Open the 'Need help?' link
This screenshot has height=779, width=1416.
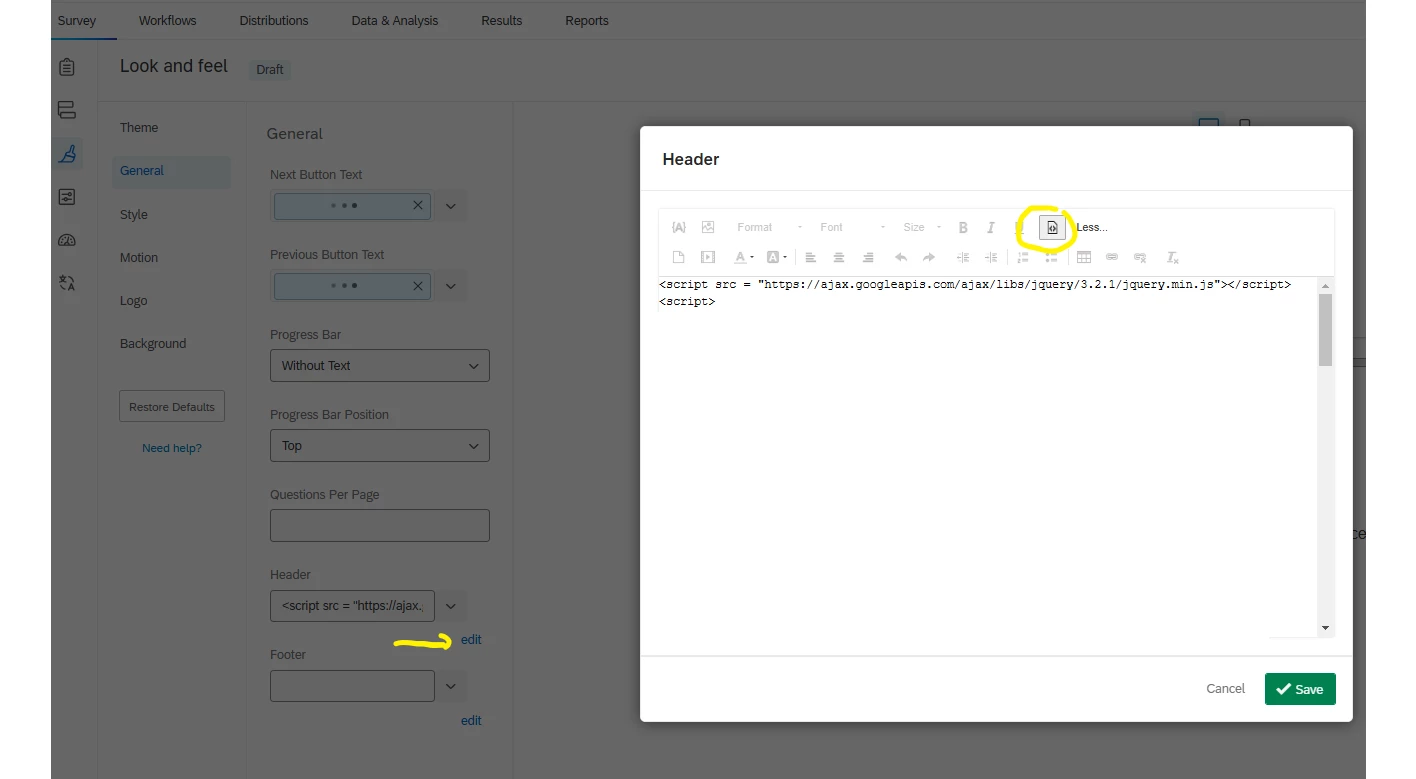(x=172, y=448)
